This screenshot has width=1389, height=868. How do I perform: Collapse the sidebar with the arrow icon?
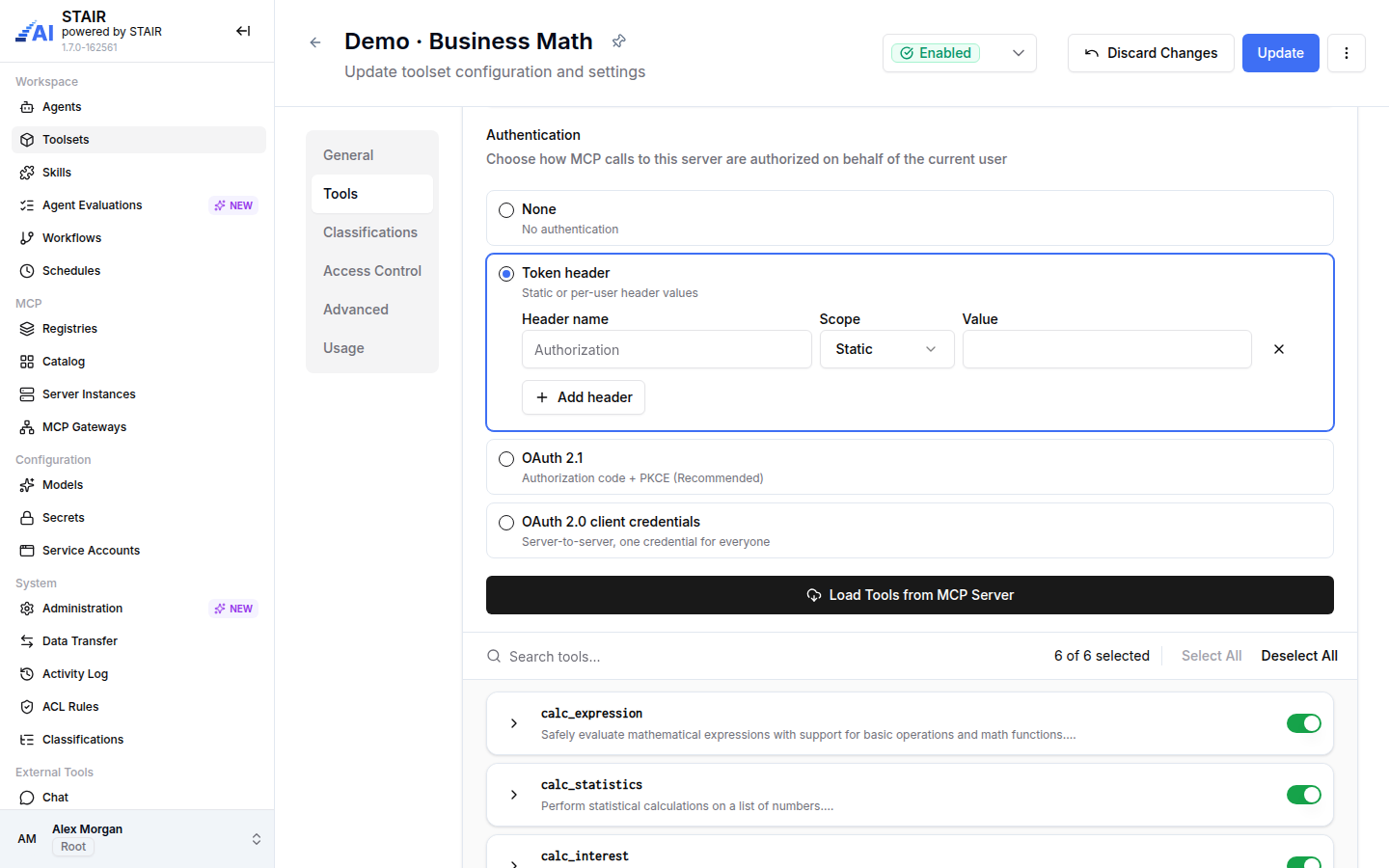click(x=243, y=31)
